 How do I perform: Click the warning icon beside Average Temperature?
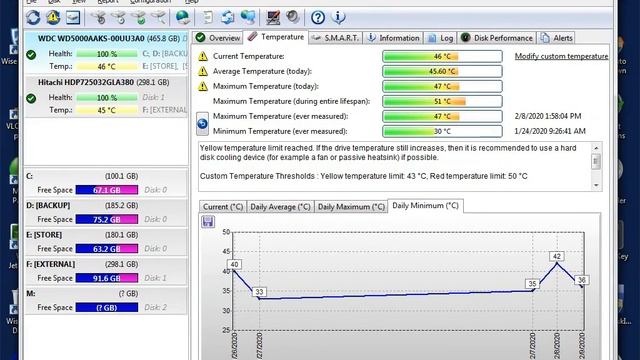coord(203,71)
